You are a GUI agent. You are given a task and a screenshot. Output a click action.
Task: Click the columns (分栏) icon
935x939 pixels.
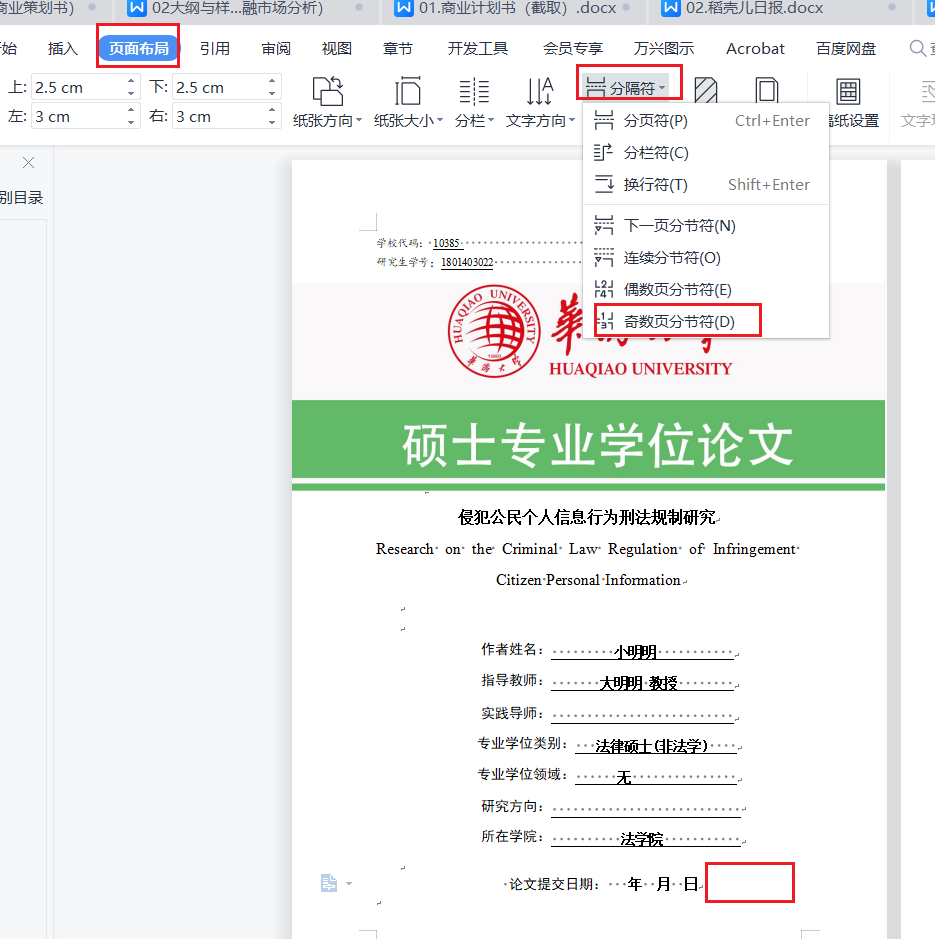pos(474,92)
